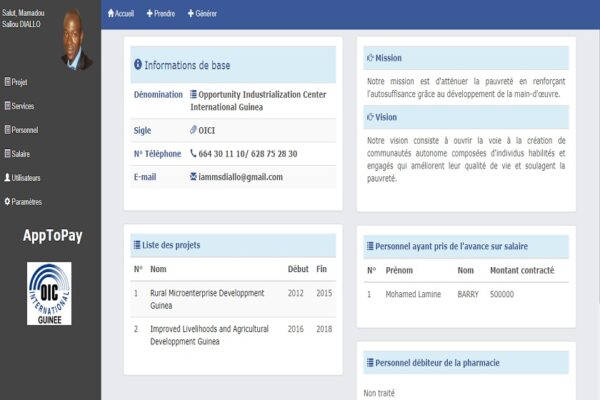Click the Salut, Mamadou Saliou DIALLO greeting

(23, 18)
